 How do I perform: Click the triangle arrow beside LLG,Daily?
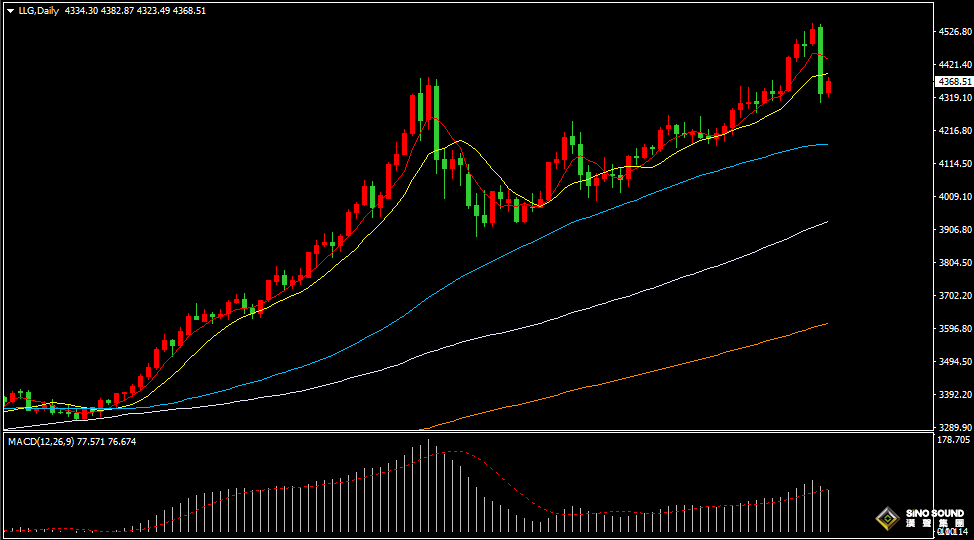coord(10,11)
